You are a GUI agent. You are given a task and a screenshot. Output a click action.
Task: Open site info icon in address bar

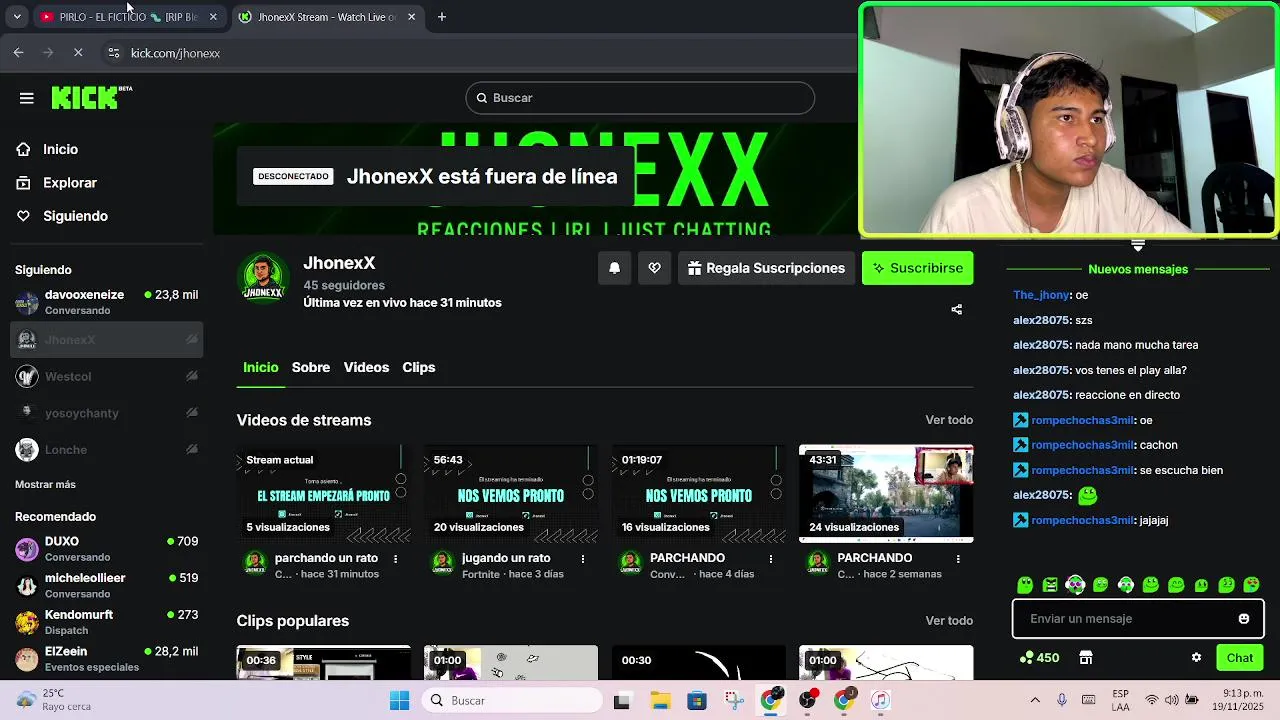click(x=114, y=53)
